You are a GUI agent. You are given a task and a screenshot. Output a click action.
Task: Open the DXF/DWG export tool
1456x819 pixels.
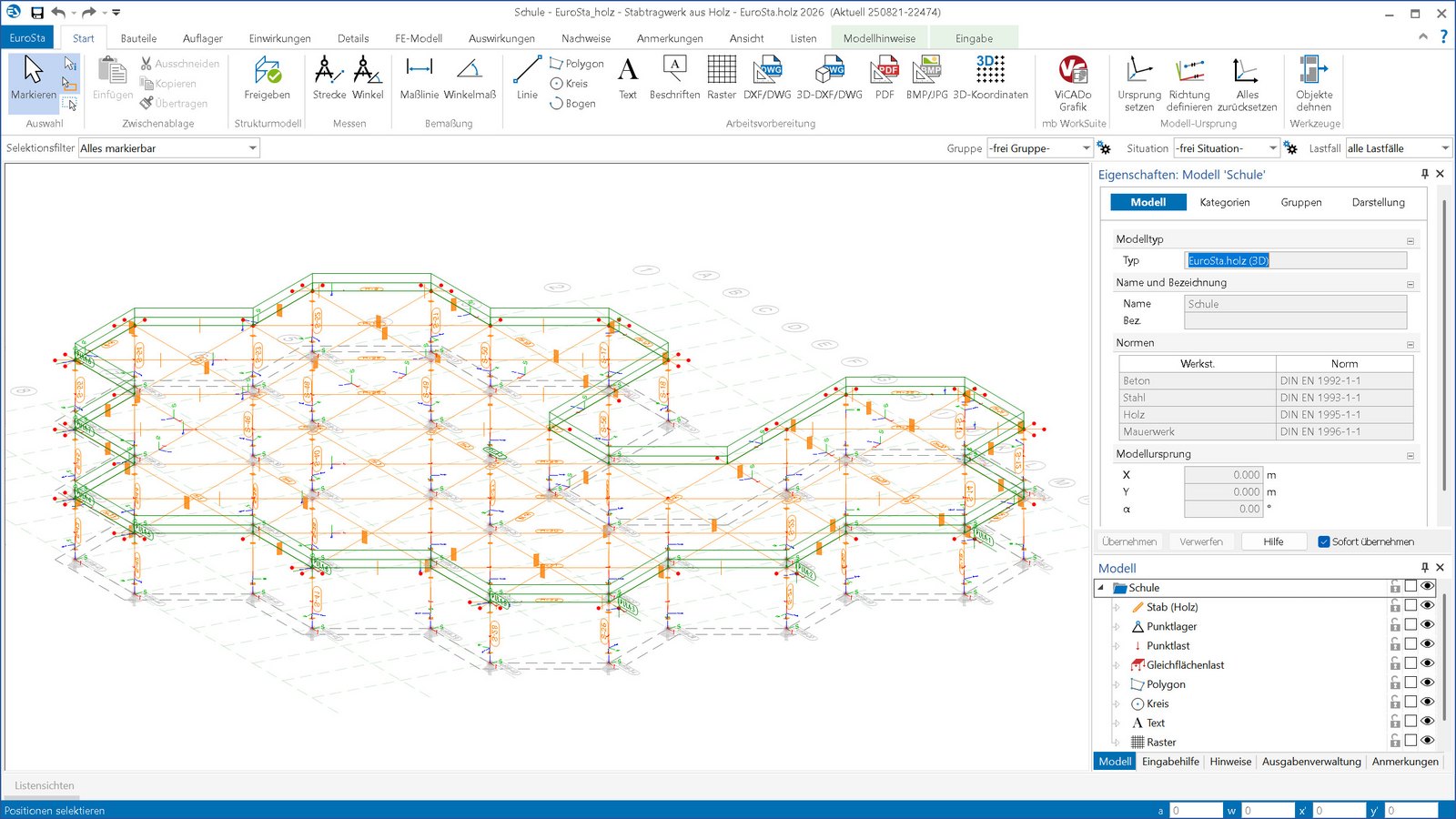(767, 78)
